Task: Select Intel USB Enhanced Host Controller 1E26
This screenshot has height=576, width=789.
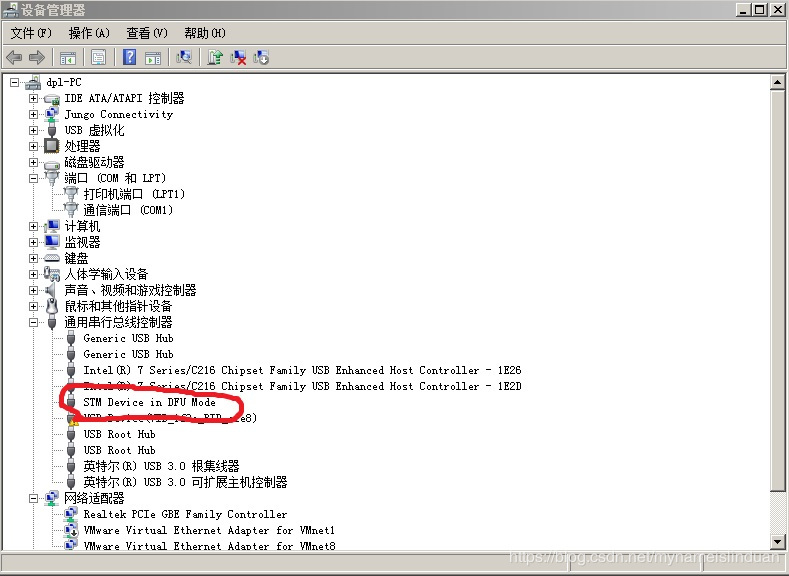Action: (x=302, y=370)
